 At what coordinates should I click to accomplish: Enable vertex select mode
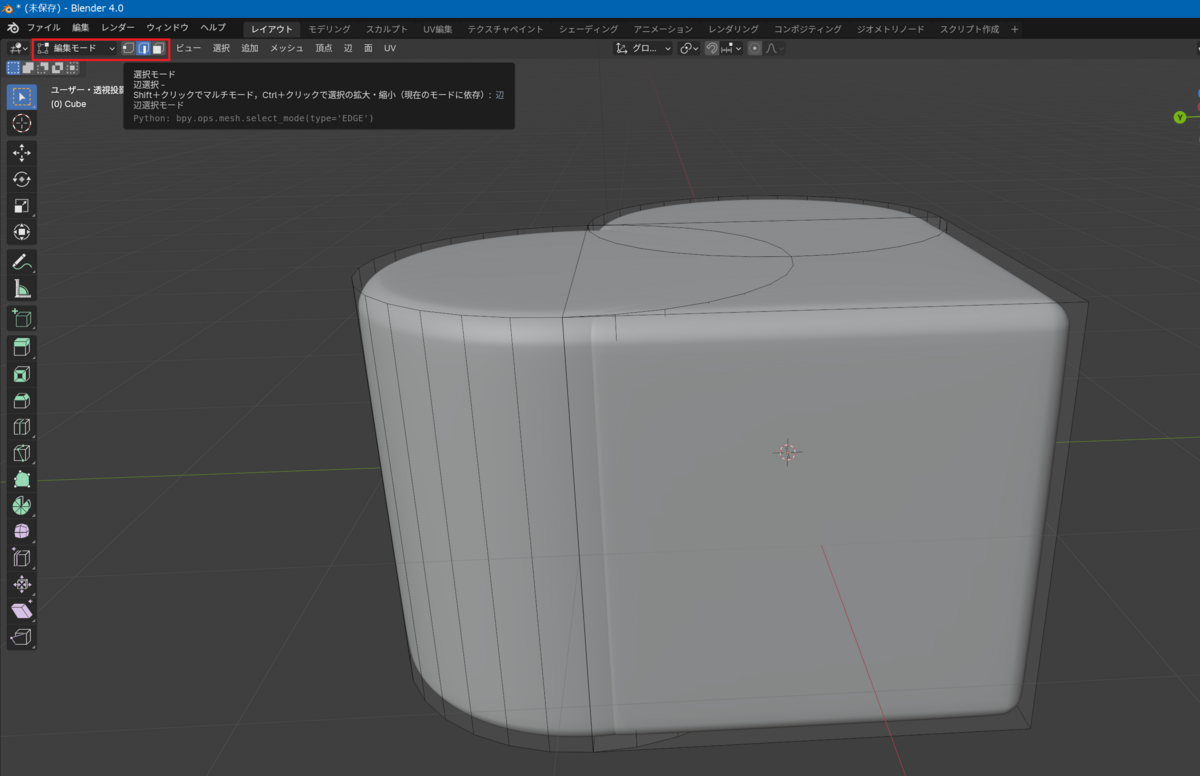(128, 48)
